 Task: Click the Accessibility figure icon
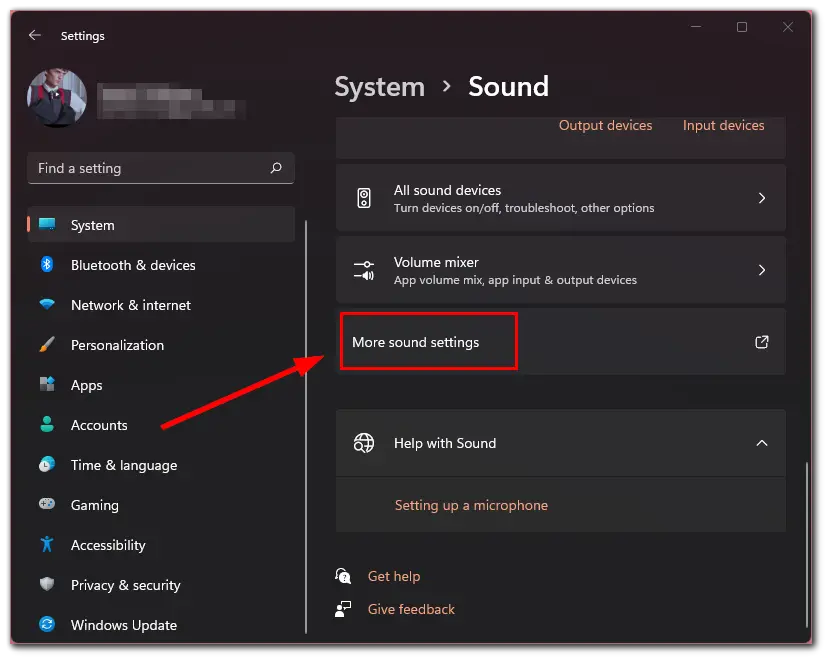coord(47,544)
